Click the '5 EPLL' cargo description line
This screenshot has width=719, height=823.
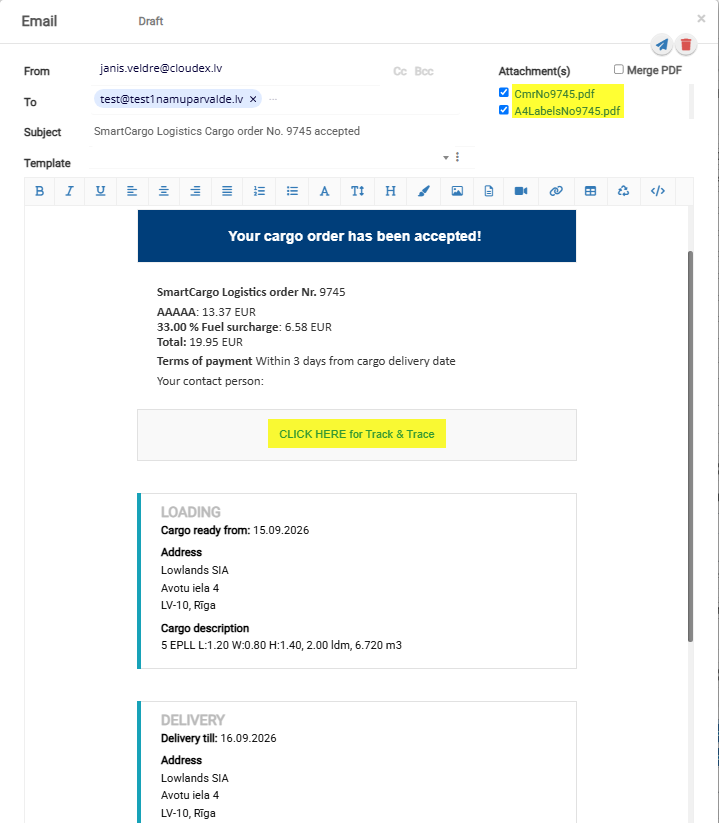281,645
